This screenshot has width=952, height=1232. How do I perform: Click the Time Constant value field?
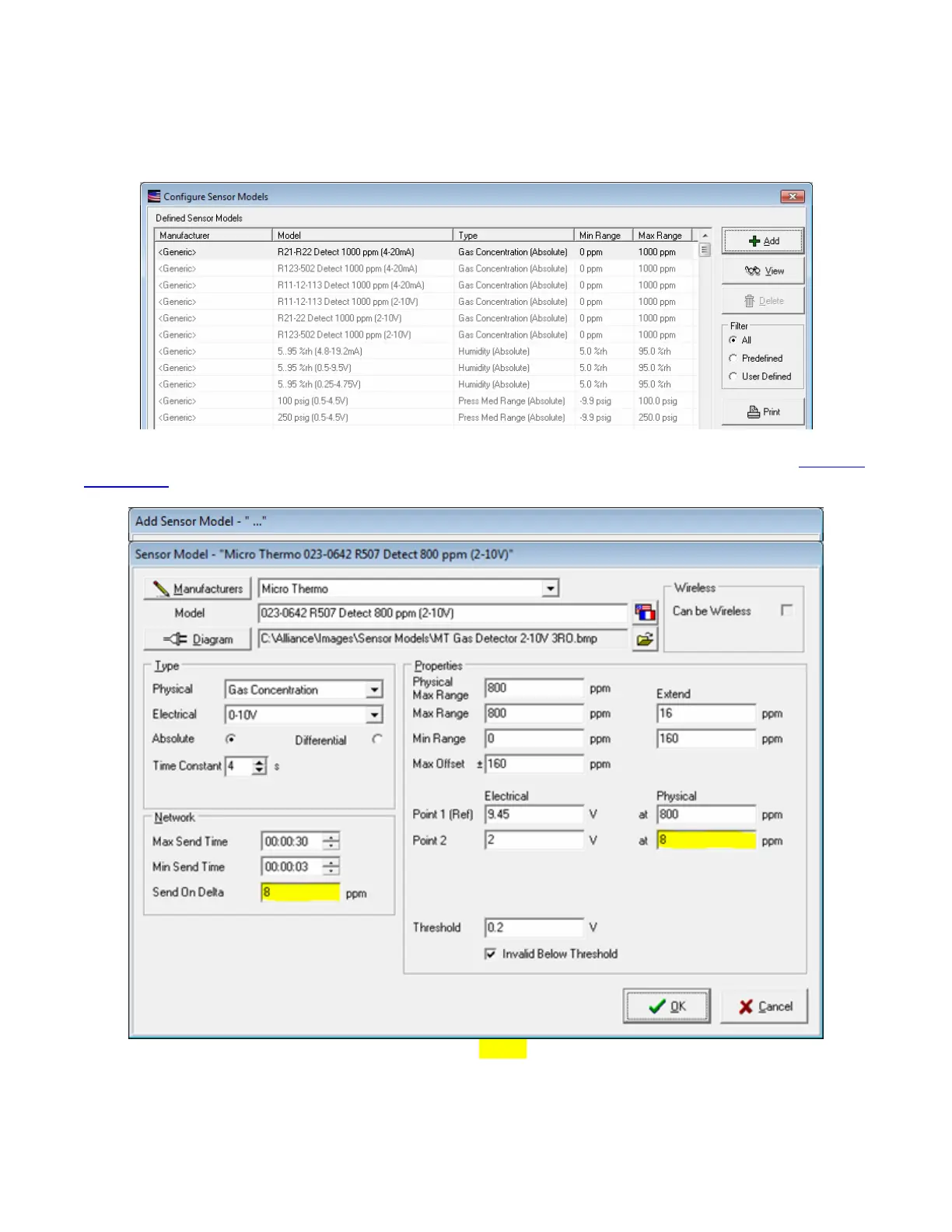[x=239, y=766]
